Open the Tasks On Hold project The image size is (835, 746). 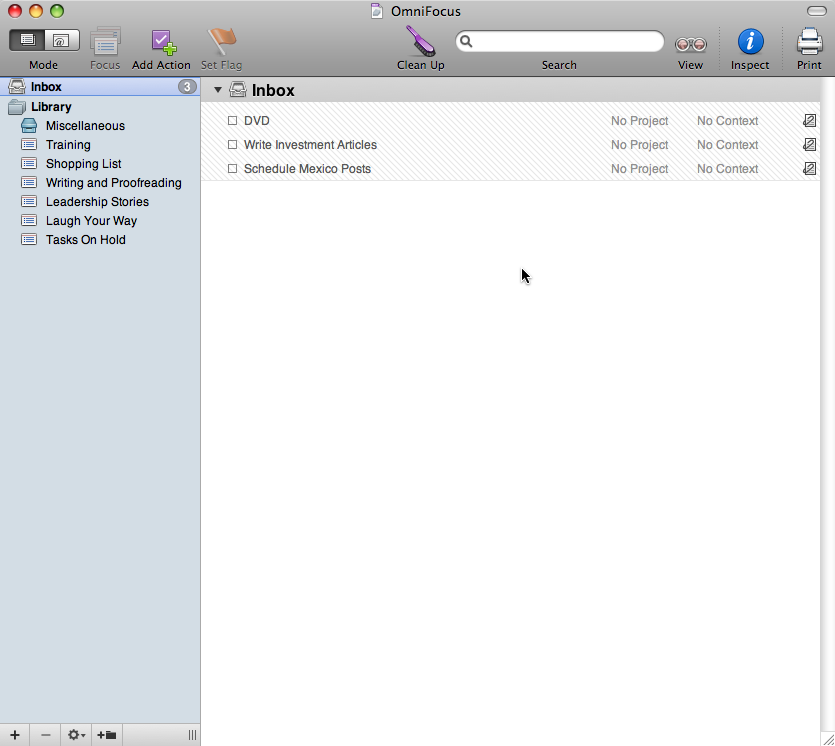(100, 240)
